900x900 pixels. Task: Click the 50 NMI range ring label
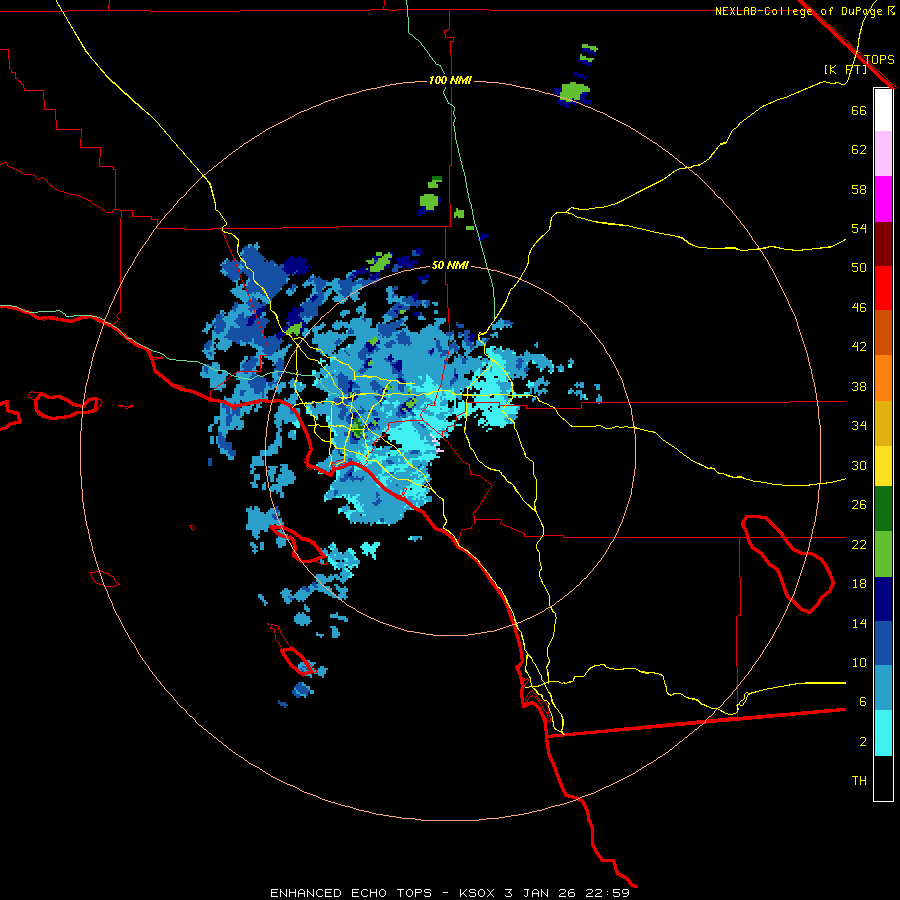450,265
